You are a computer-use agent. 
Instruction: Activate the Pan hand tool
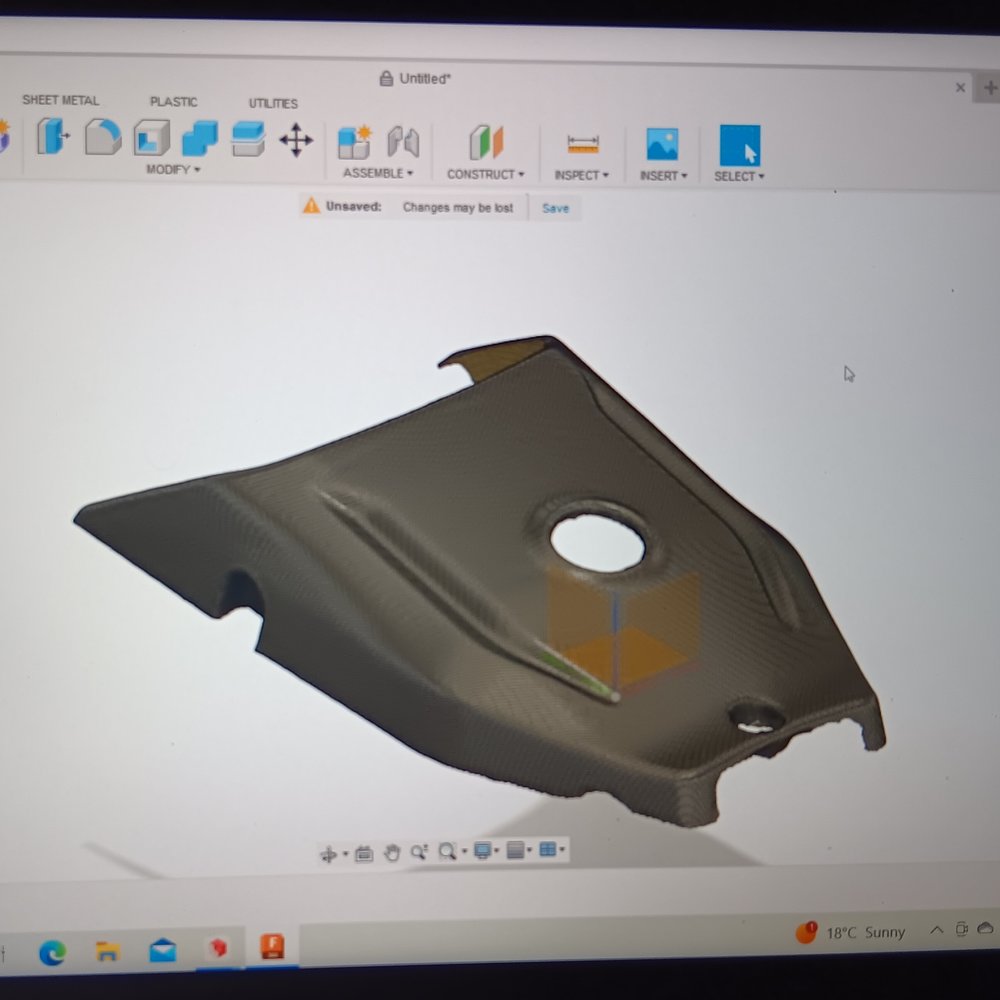click(392, 853)
